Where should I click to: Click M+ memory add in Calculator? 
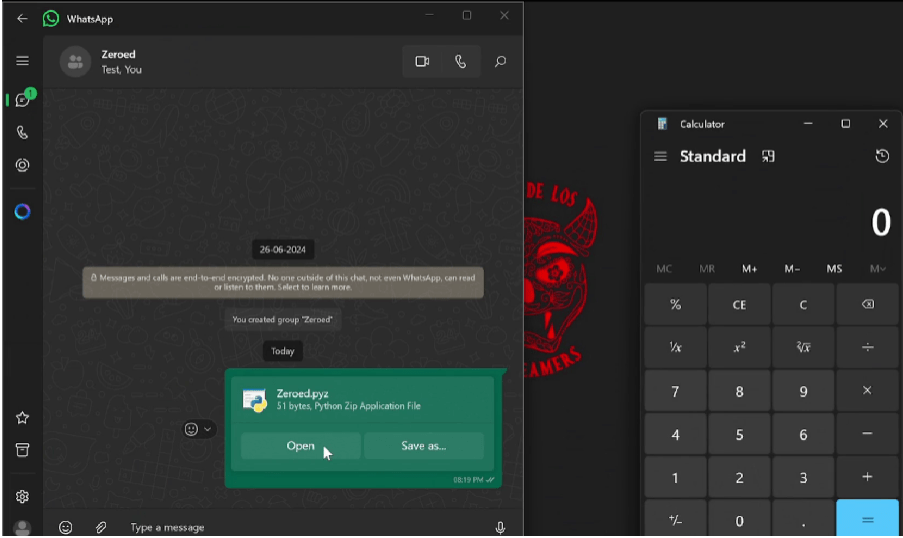[749, 268]
